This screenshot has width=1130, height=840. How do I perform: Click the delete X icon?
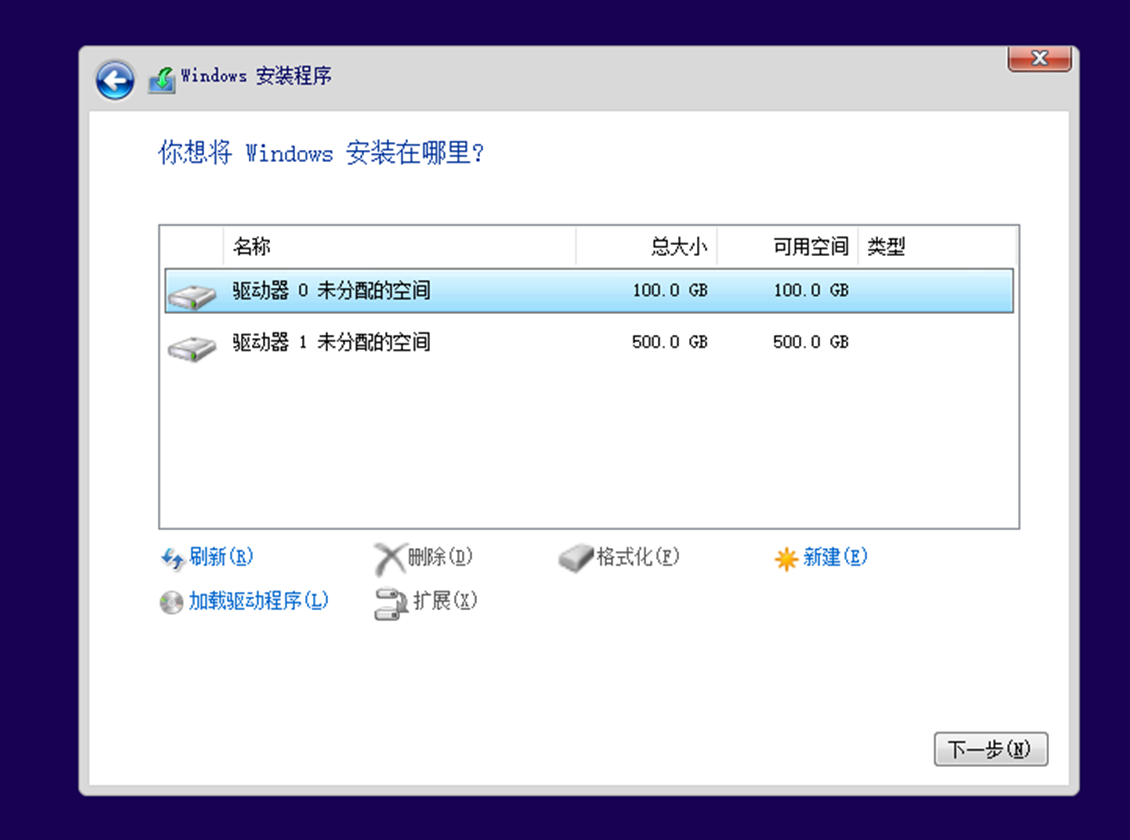click(390, 559)
